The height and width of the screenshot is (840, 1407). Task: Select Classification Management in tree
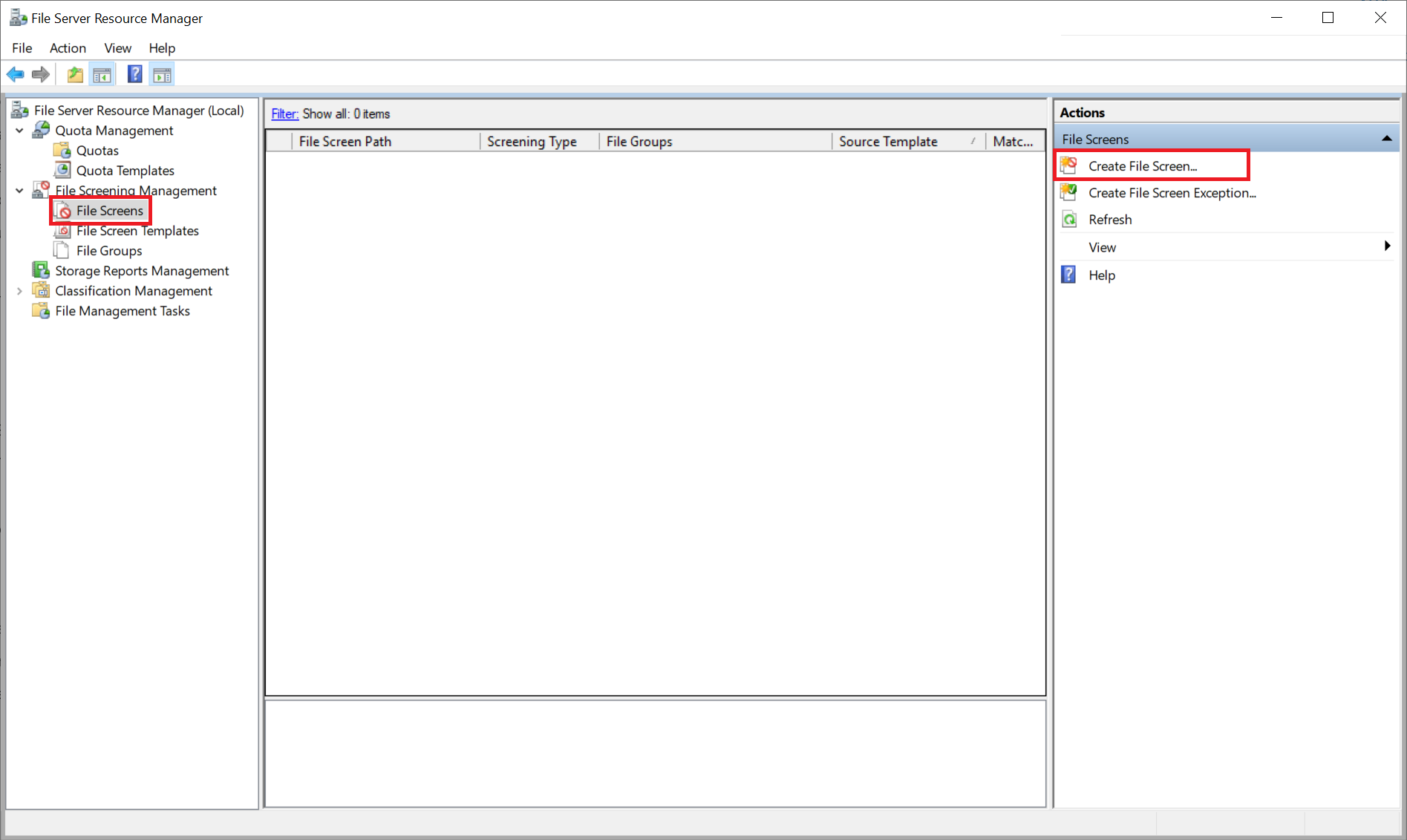pyautogui.click(x=134, y=291)
